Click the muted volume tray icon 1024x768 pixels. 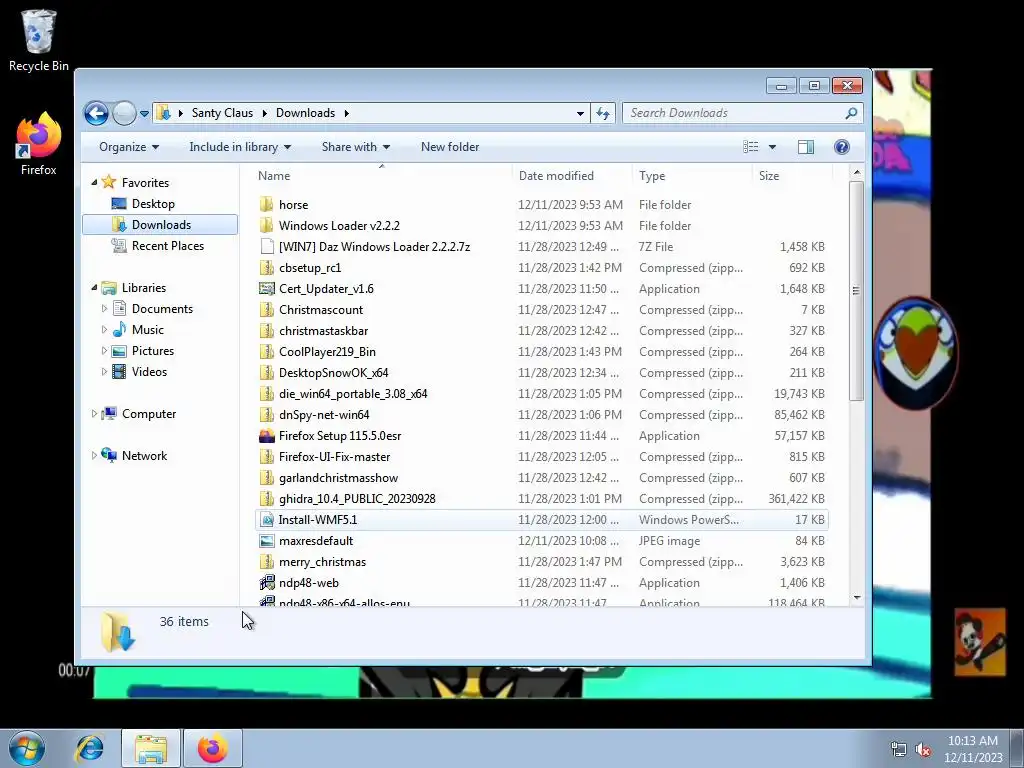click(x=923, y=750)
